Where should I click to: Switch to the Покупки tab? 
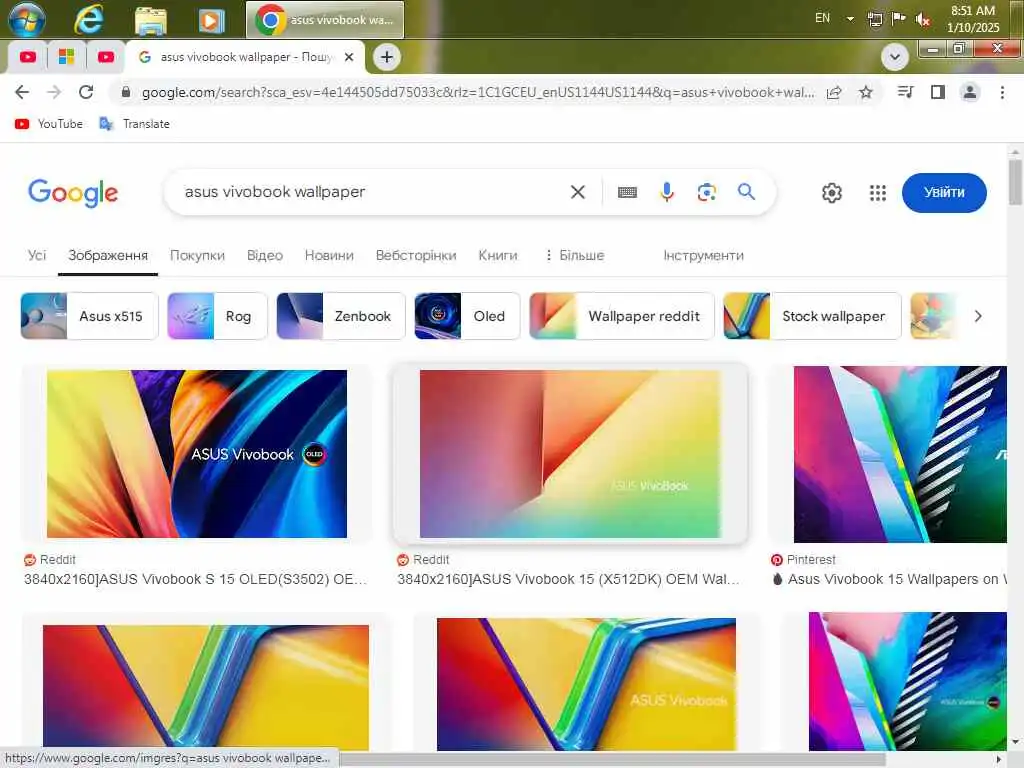click(x=197, y=255)
